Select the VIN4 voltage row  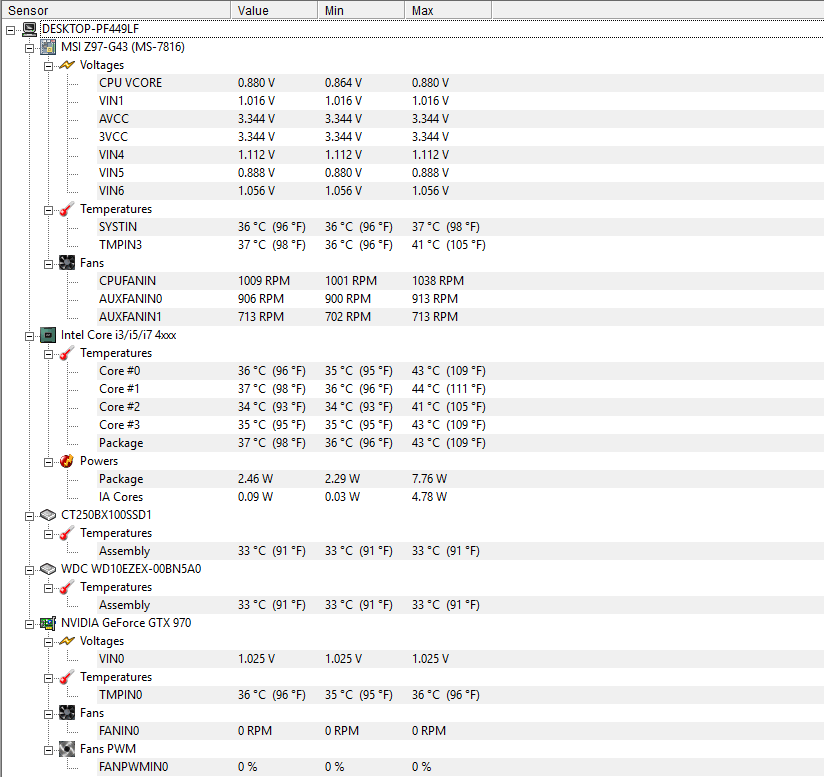(x=460, y=155)
